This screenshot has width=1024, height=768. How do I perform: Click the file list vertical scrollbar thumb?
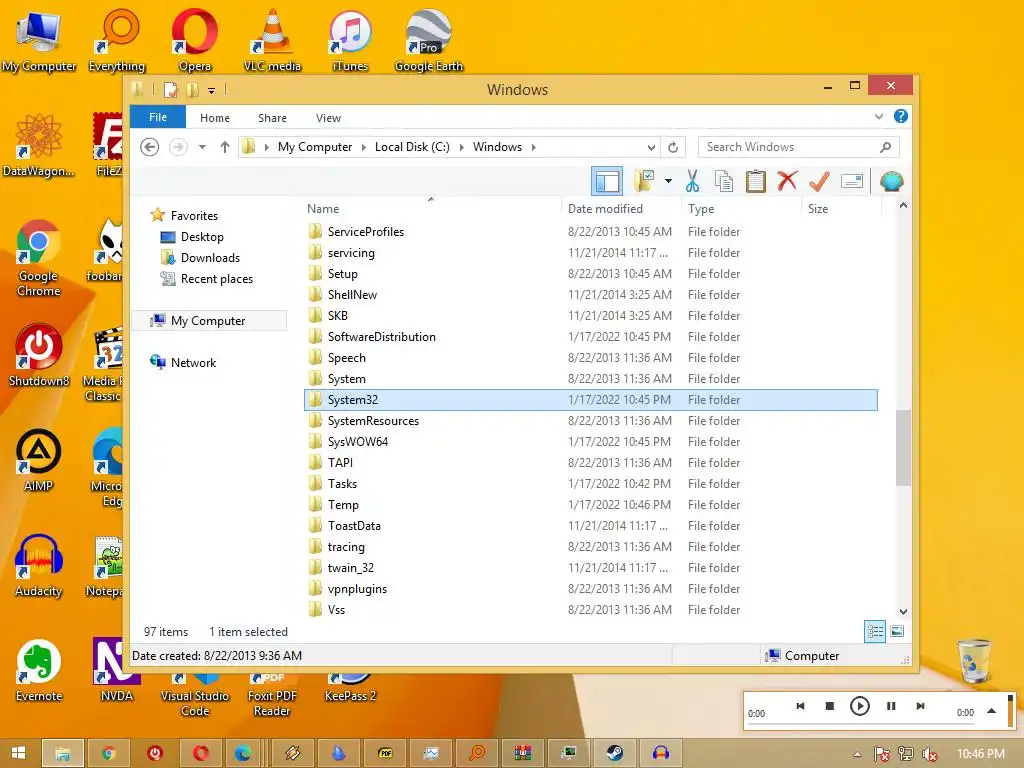click(x=903, y=448)
